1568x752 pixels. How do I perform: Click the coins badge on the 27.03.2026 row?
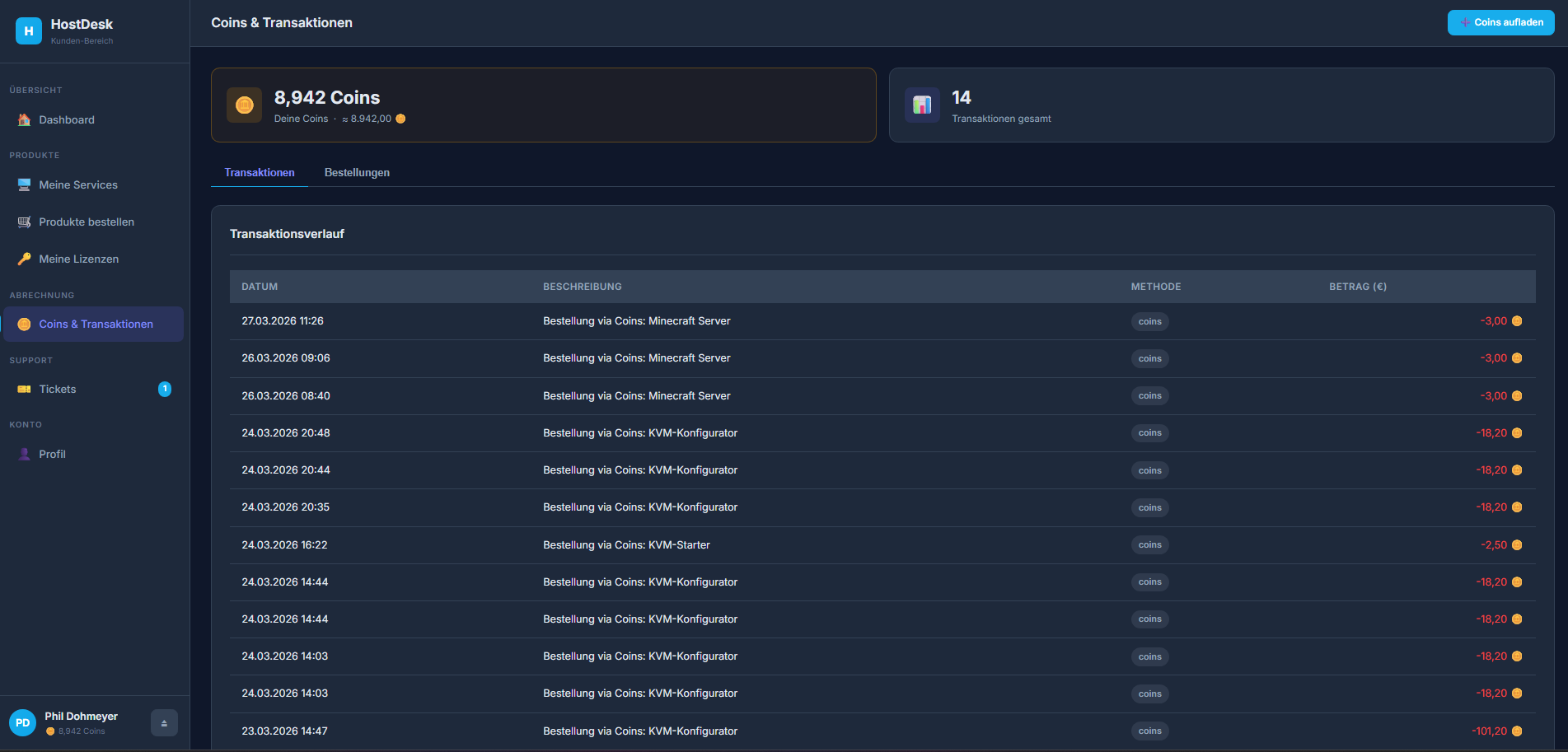click(x=1149, y=322)
